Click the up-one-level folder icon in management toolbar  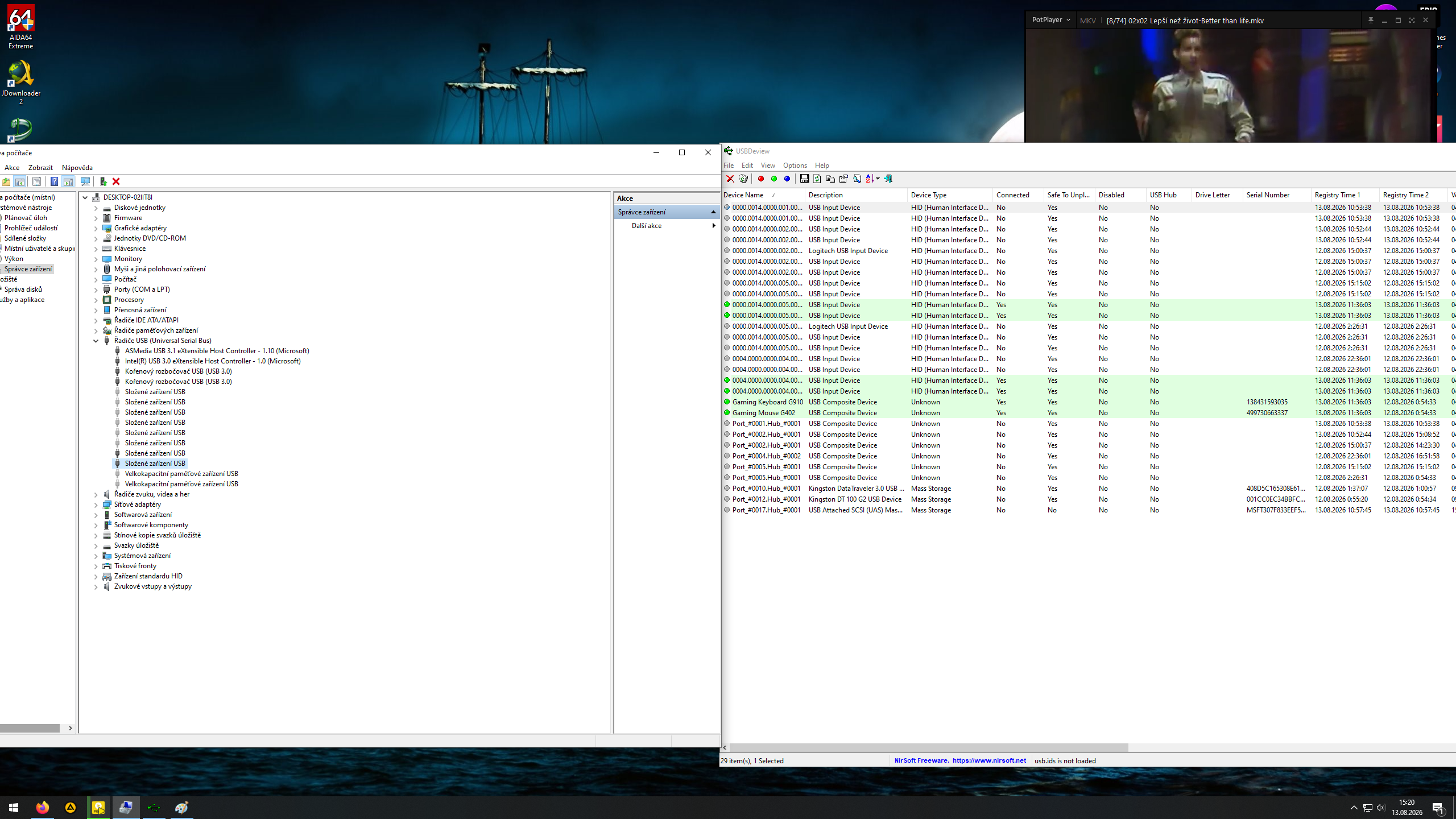(x=6, y=181)
